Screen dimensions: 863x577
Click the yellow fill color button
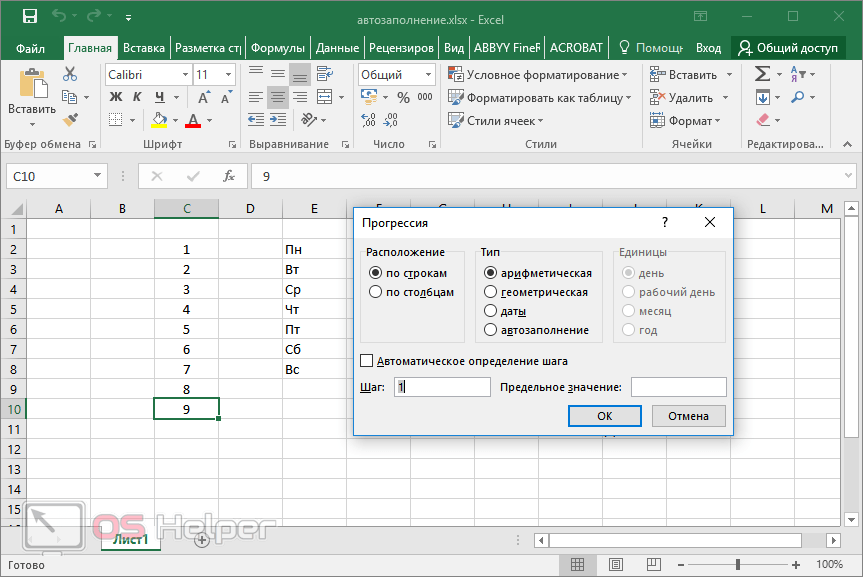coord(159,121)
